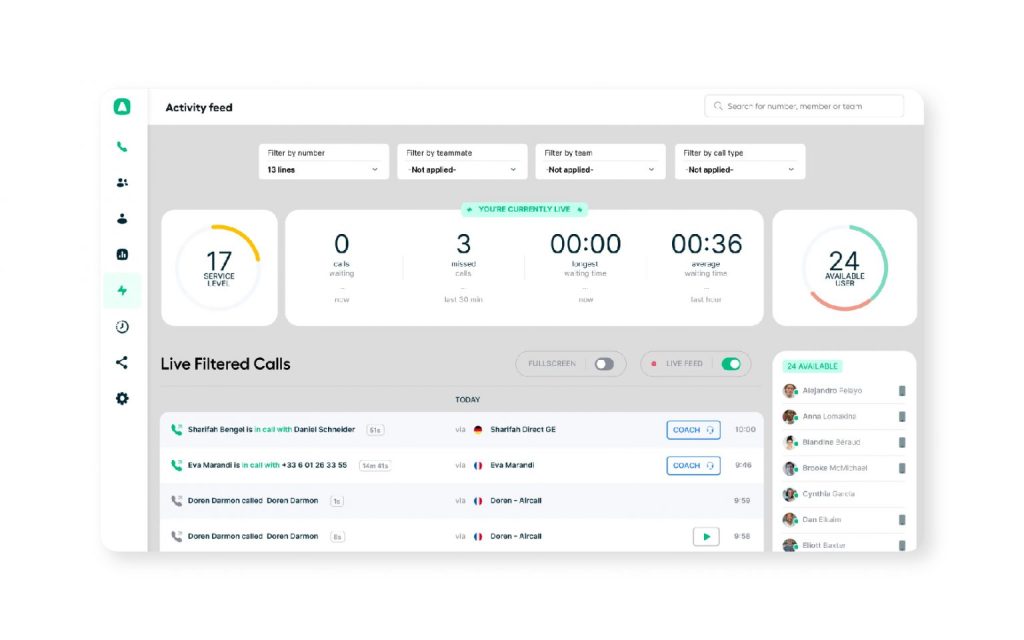Open the 'Filter by team' dropdown
Viewport: 1024px width, 640px height.
tap(600, 169)
